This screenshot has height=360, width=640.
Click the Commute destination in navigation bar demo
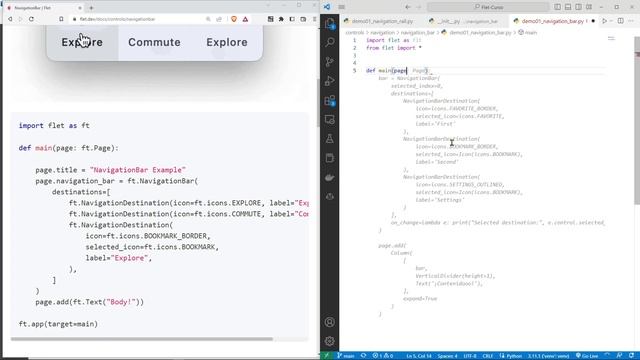coord(154,42)
